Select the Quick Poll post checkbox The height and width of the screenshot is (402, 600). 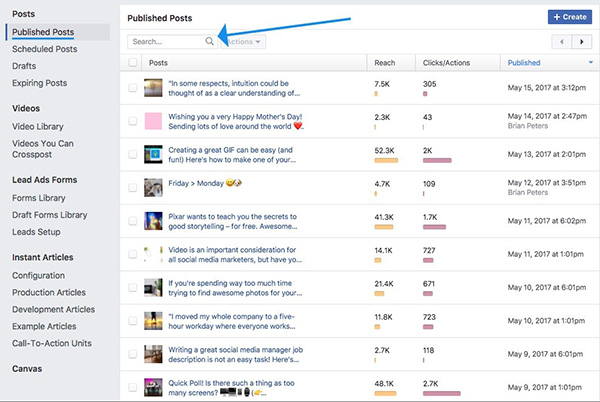pos(133,386)
